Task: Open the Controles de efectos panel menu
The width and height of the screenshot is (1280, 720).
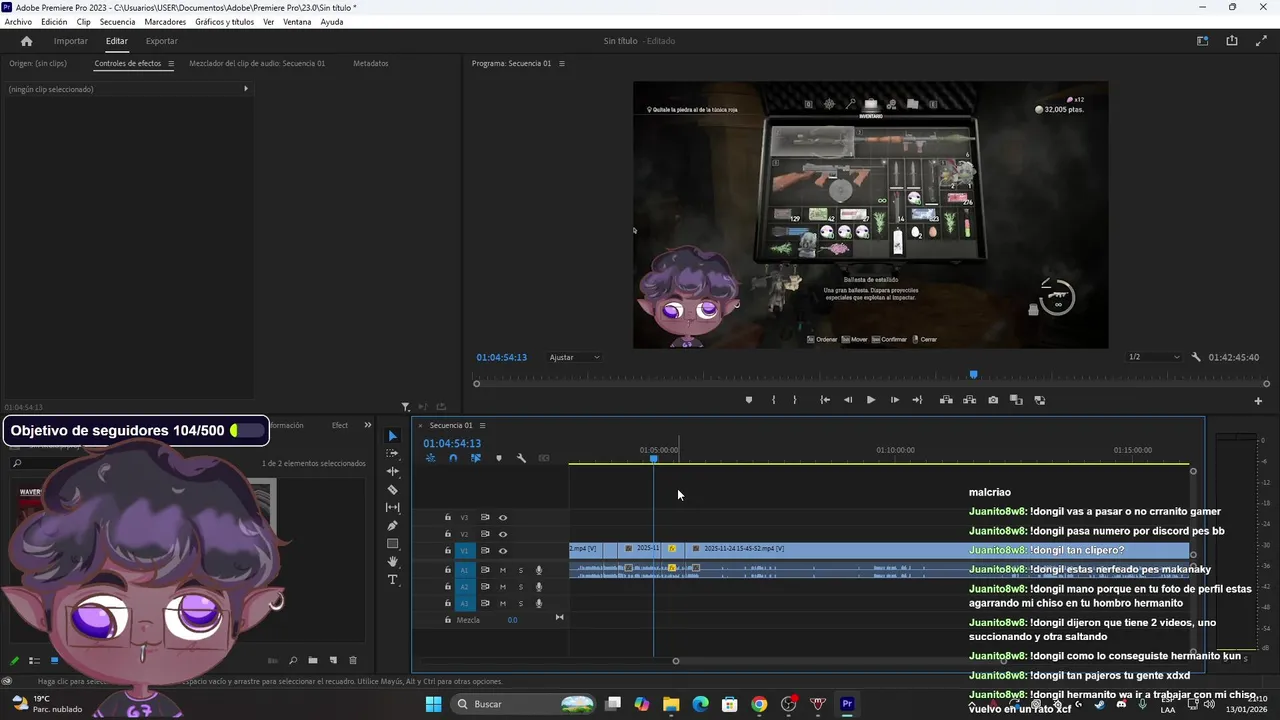Action: click(171, 63)
